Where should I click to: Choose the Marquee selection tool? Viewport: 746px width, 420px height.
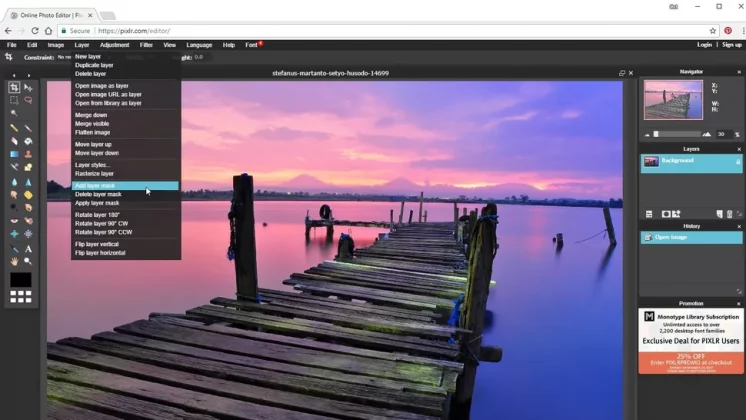14,100
